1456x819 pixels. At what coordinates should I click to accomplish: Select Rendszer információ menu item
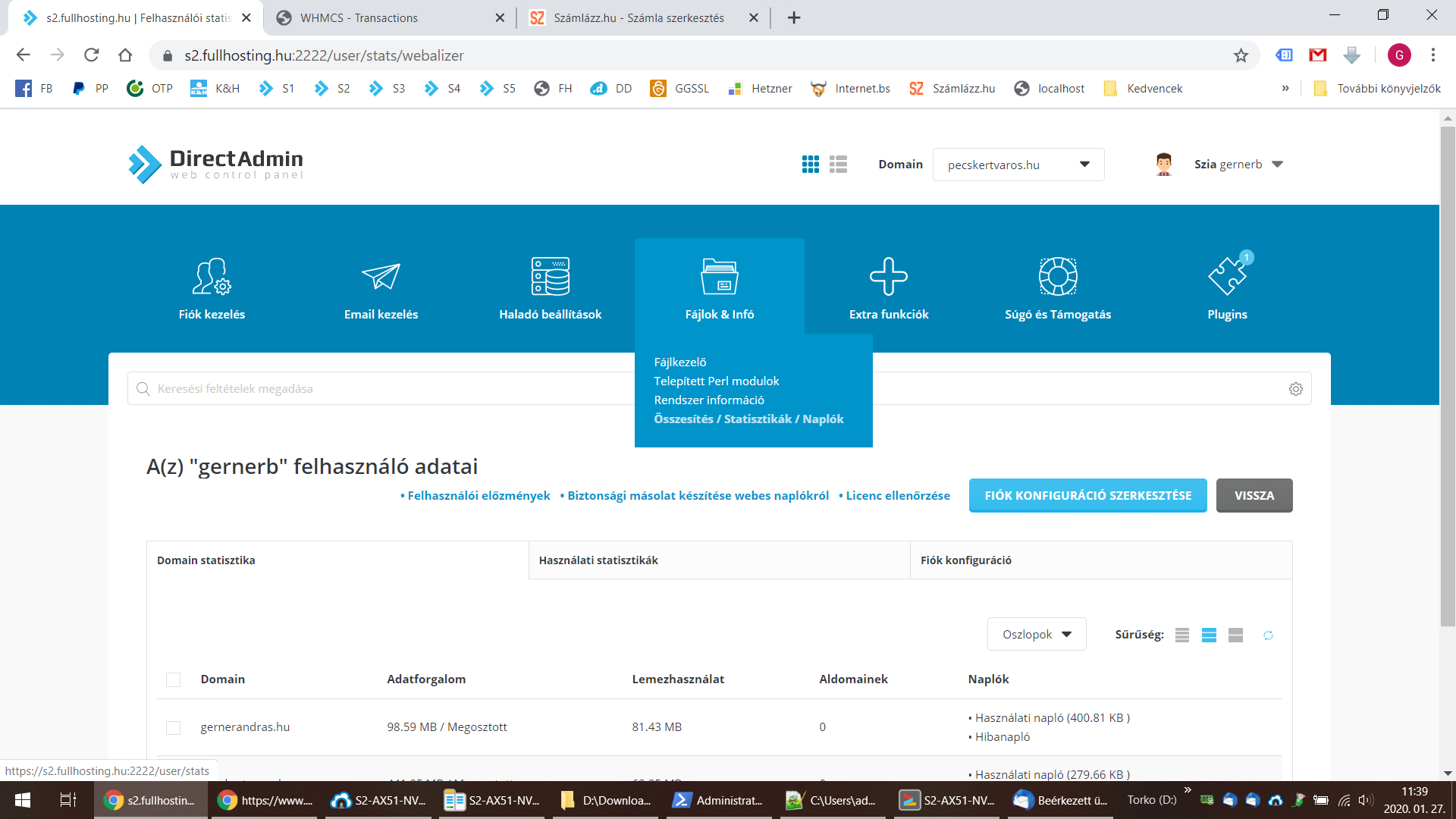coord(709,400)
